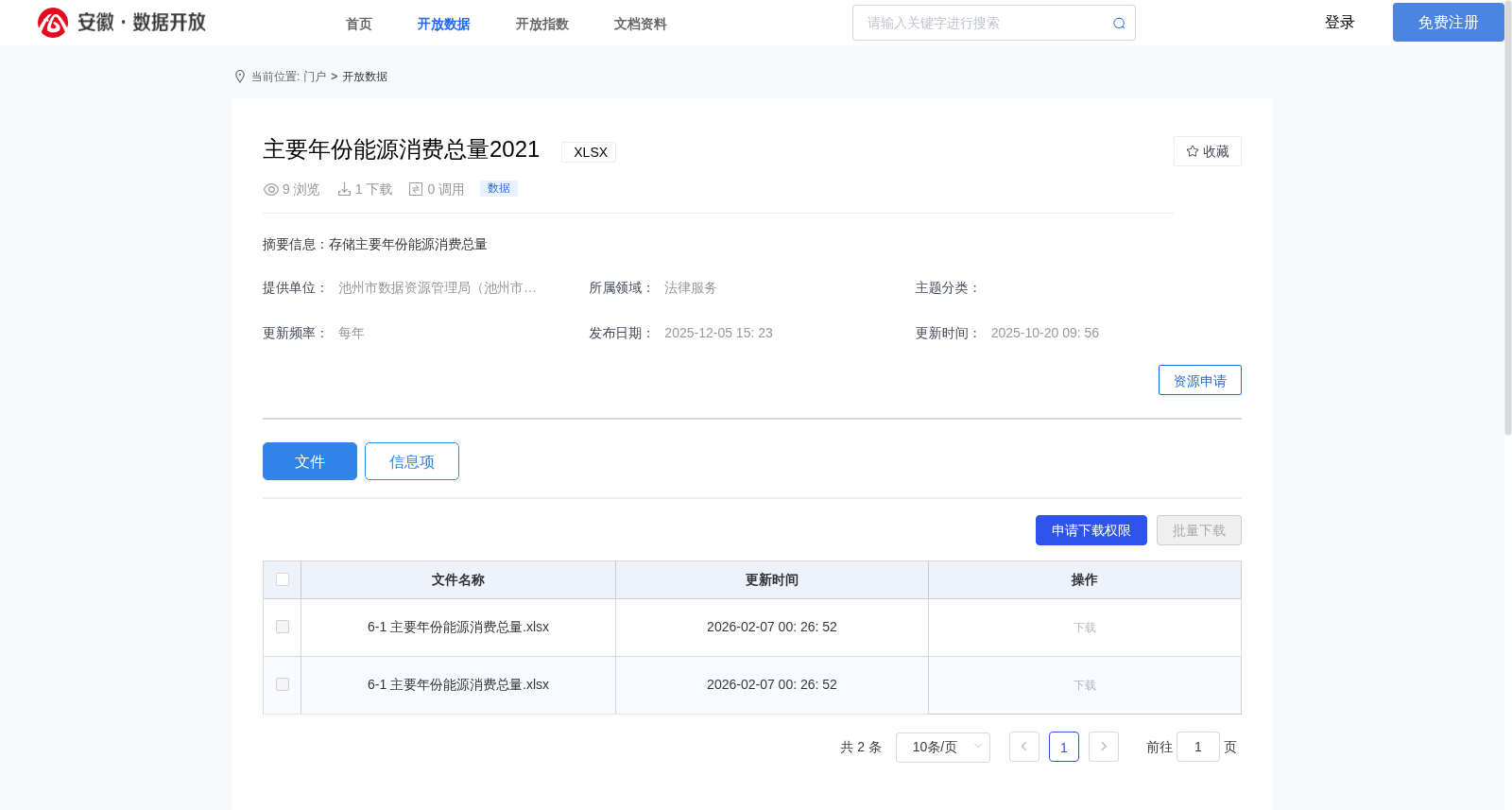Switch to the 信息项 tab
The height and width of the screenshot is (810, 1512).
pyautogui.click(x=412, y=461)
